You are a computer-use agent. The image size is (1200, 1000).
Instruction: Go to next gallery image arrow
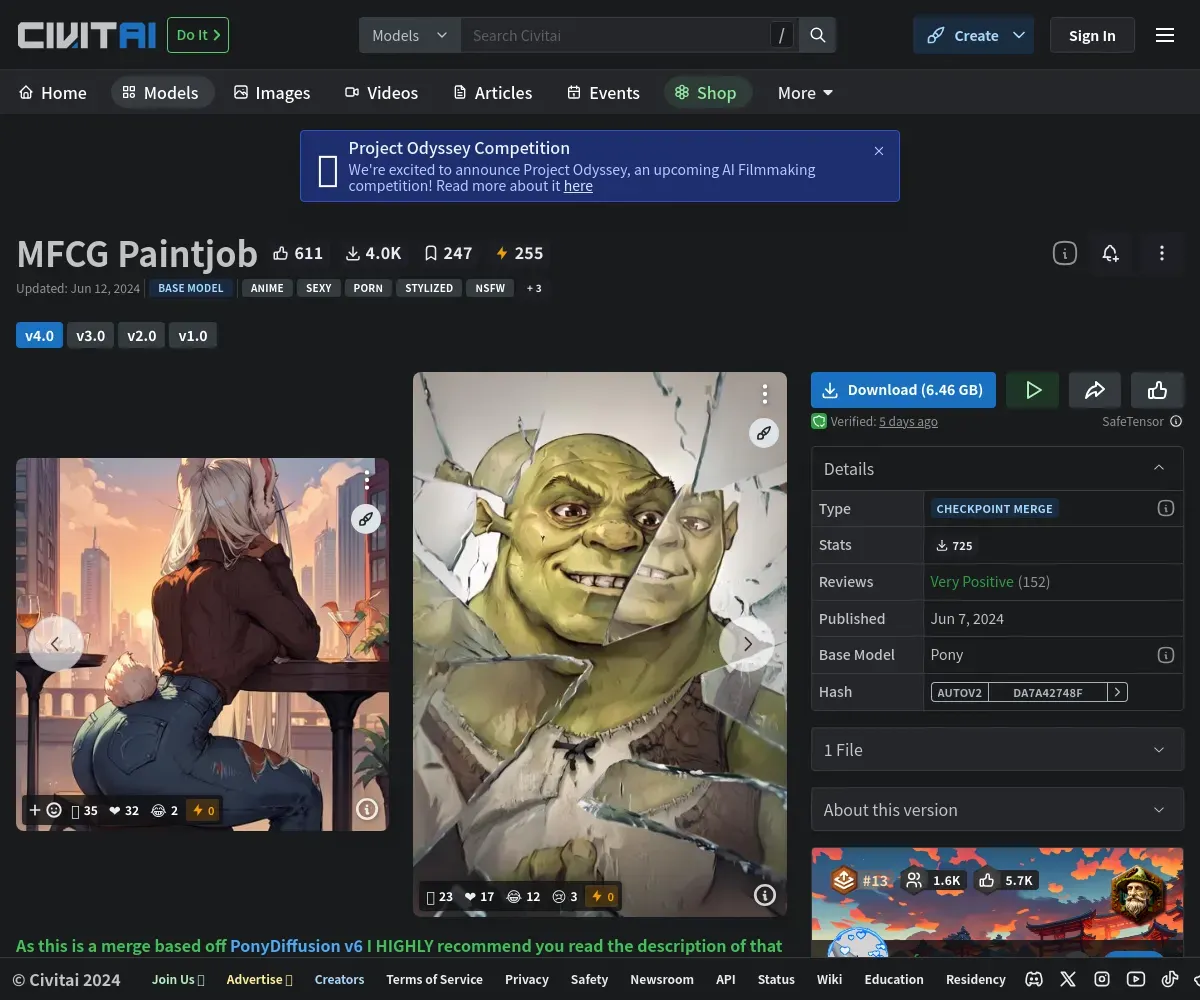747,644
